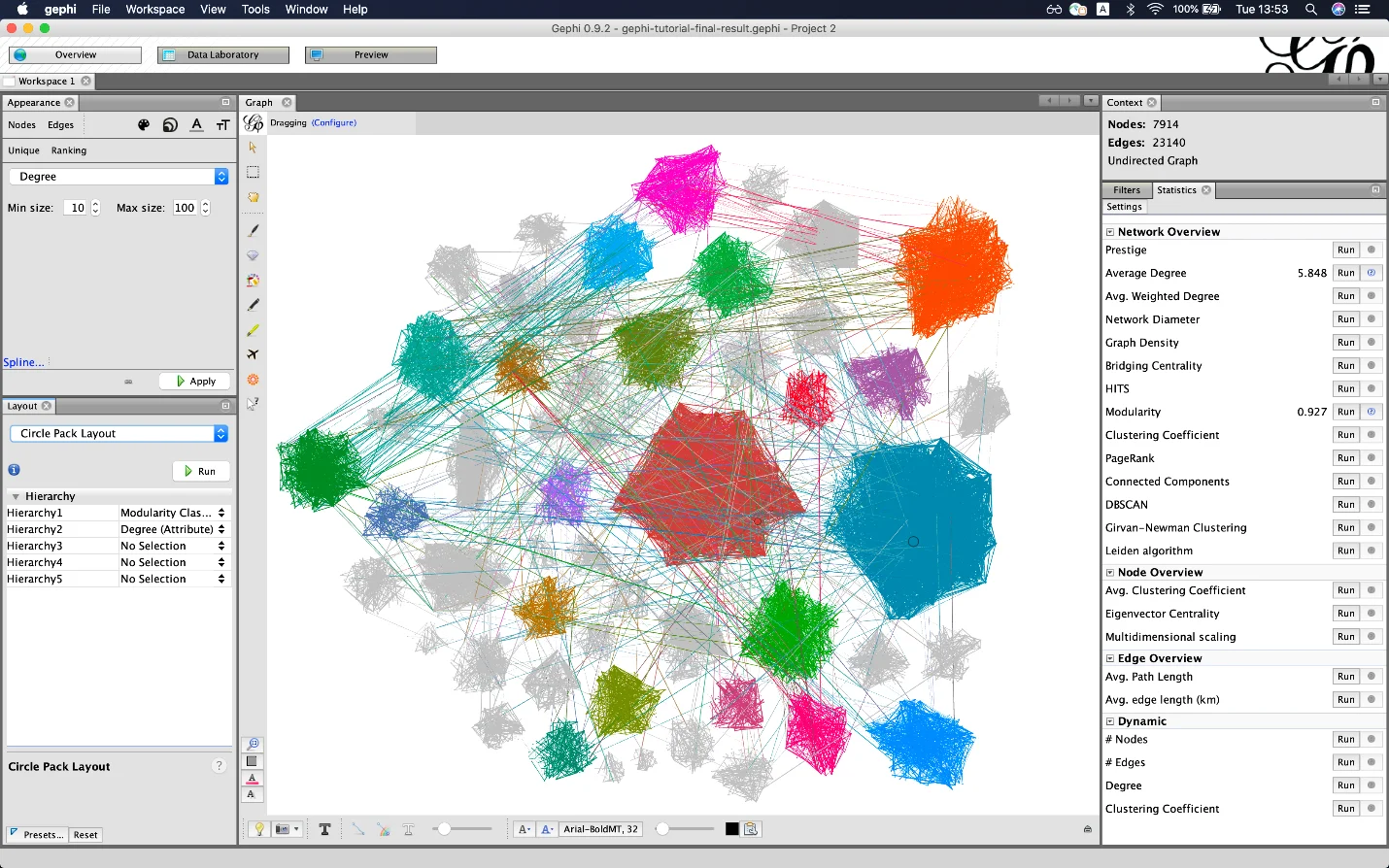Toggle dark background with the lightbulb
Viewport: 1389px width, 868px height.
click(260, 828)
